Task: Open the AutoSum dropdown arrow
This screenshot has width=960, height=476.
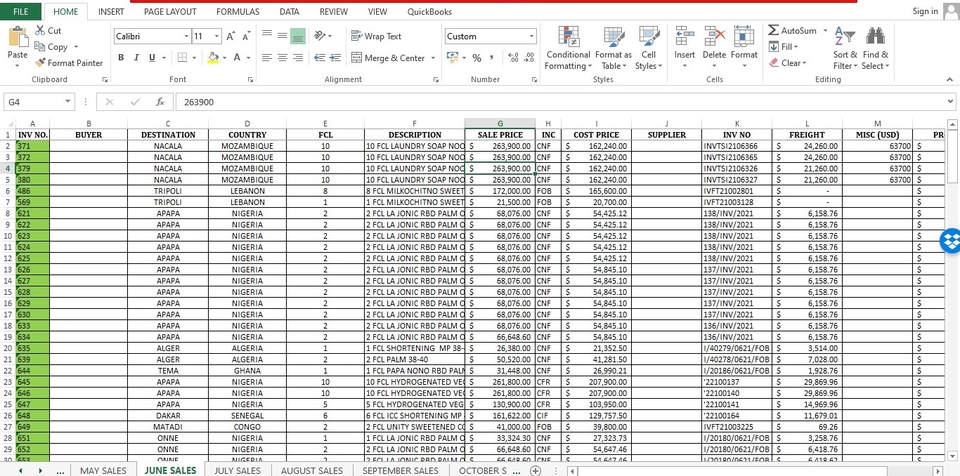Action: [825, 30]
